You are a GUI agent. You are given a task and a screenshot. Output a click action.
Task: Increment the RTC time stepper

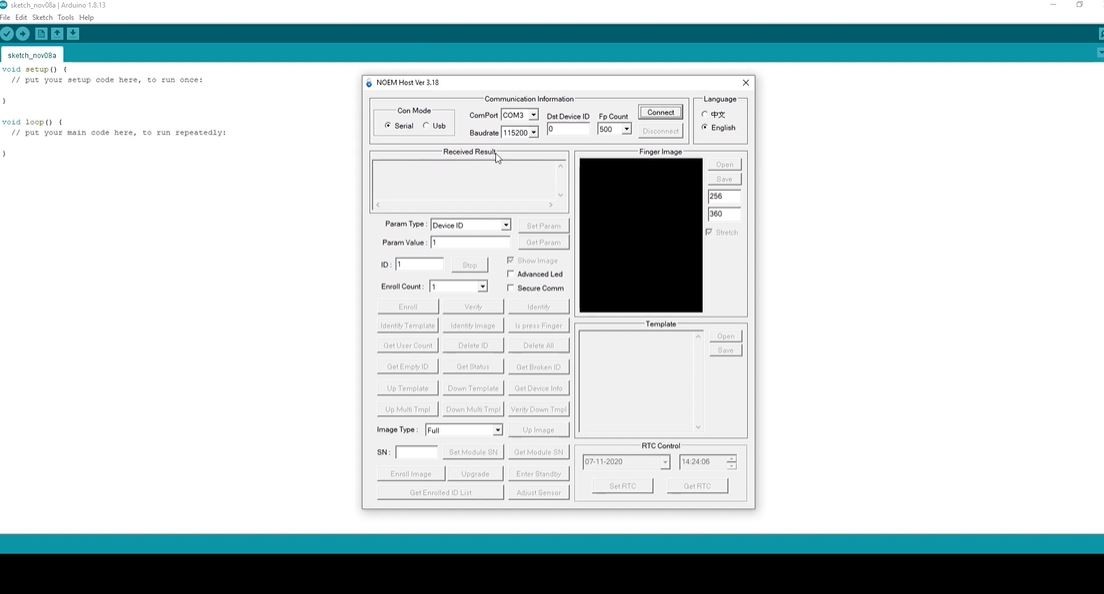pos(731,458)
